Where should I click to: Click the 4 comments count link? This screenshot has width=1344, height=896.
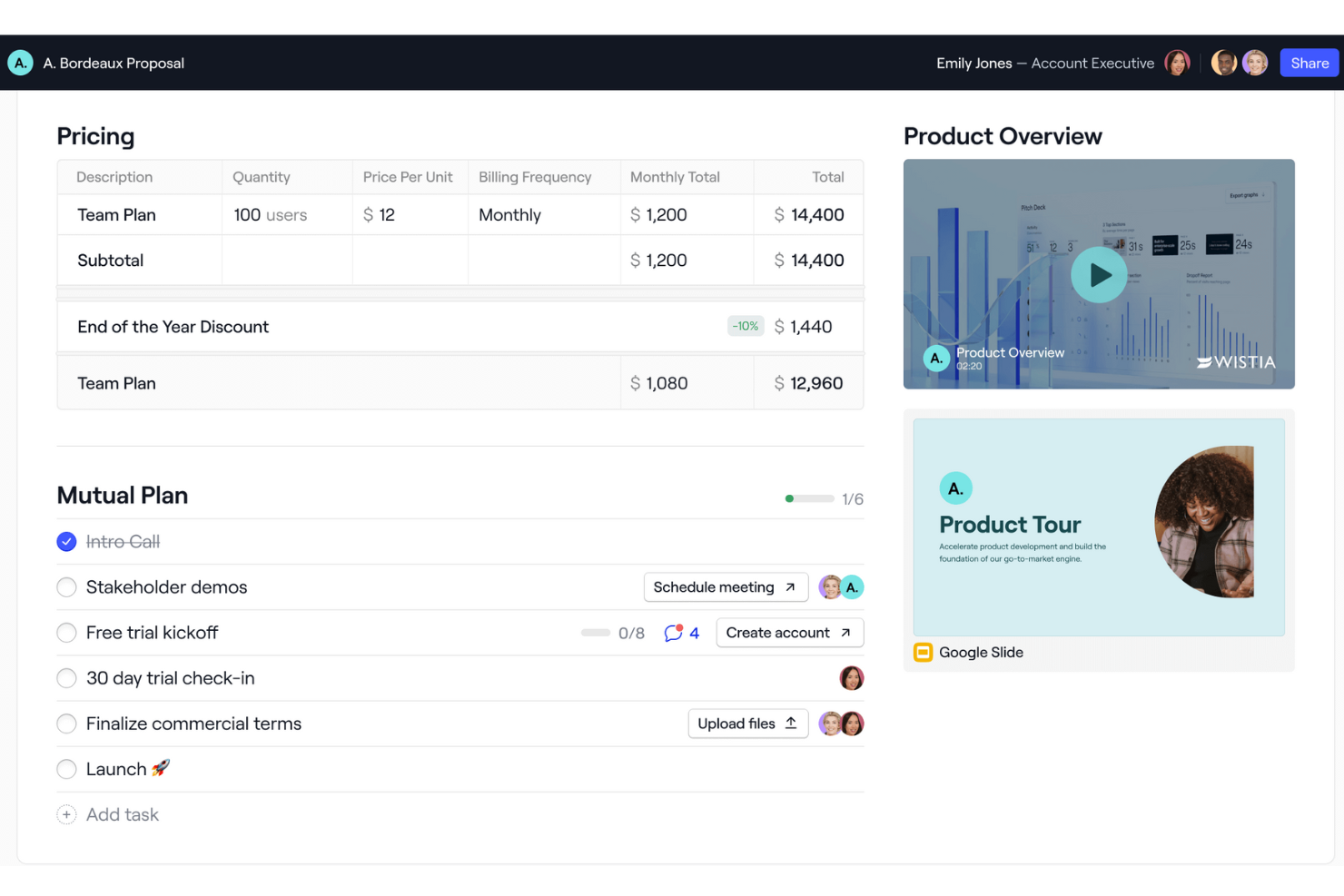tap(693, 633)
